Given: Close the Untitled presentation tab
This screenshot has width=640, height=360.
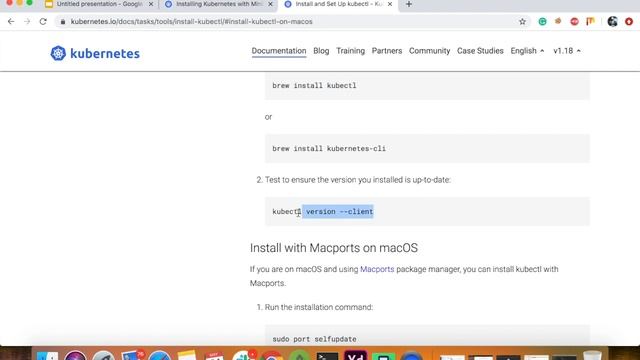Looking at the screenshot, I should 151,4.
